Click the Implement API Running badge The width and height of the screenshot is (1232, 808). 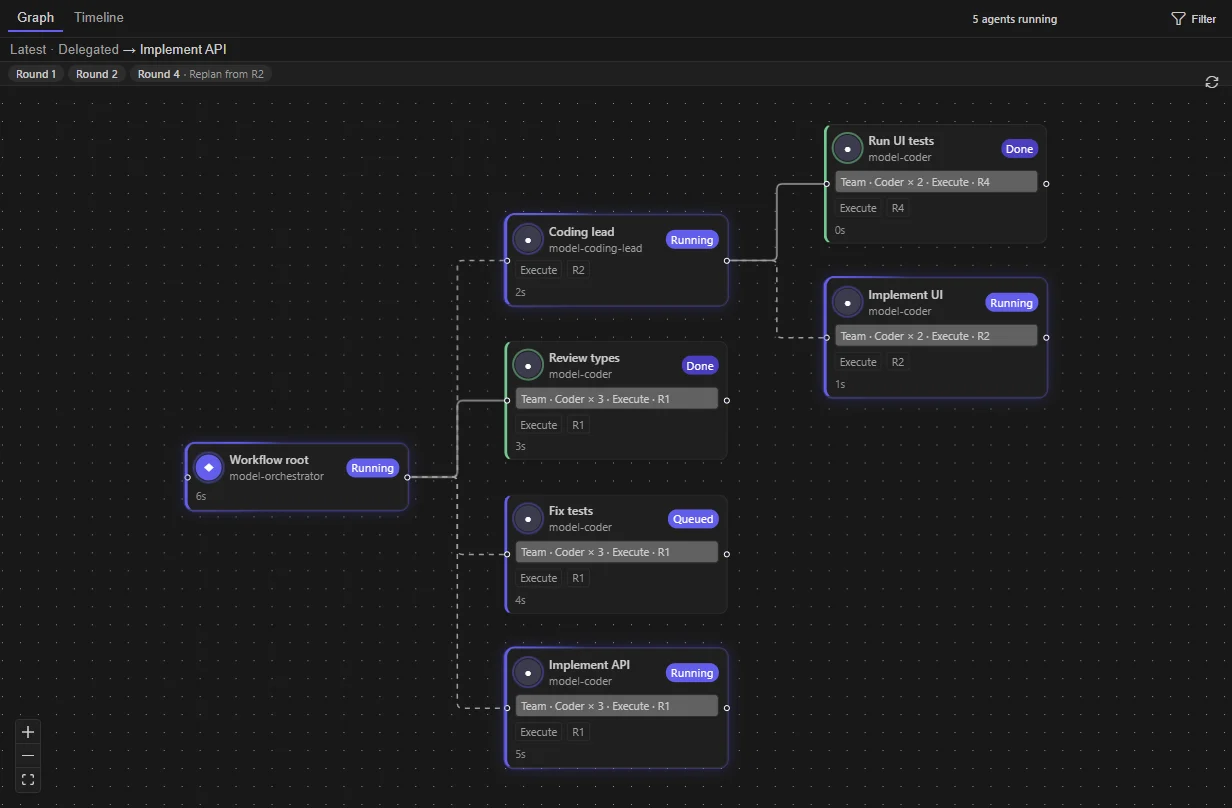click(x=692, y=673)
